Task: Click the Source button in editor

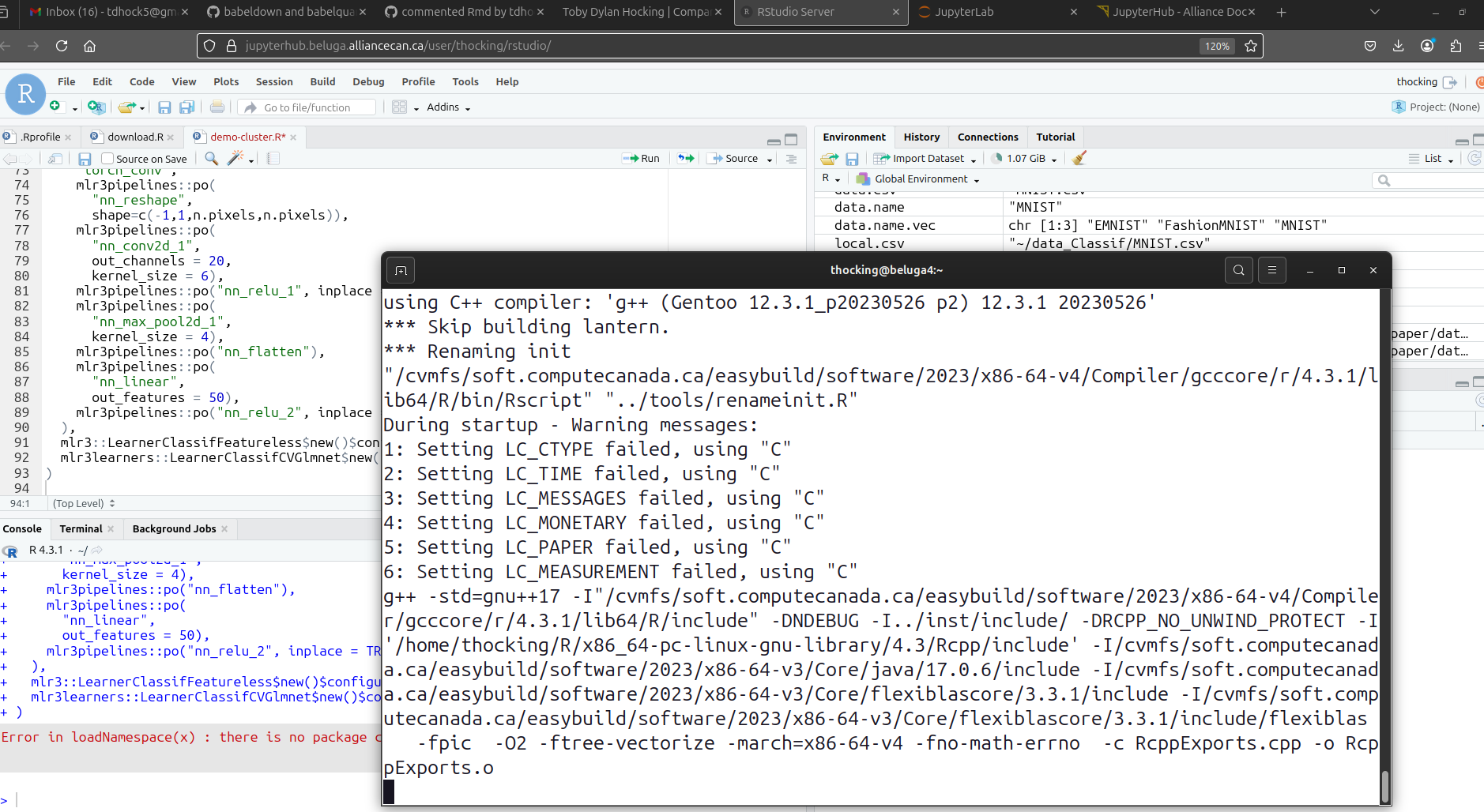Action: [733, 159]
